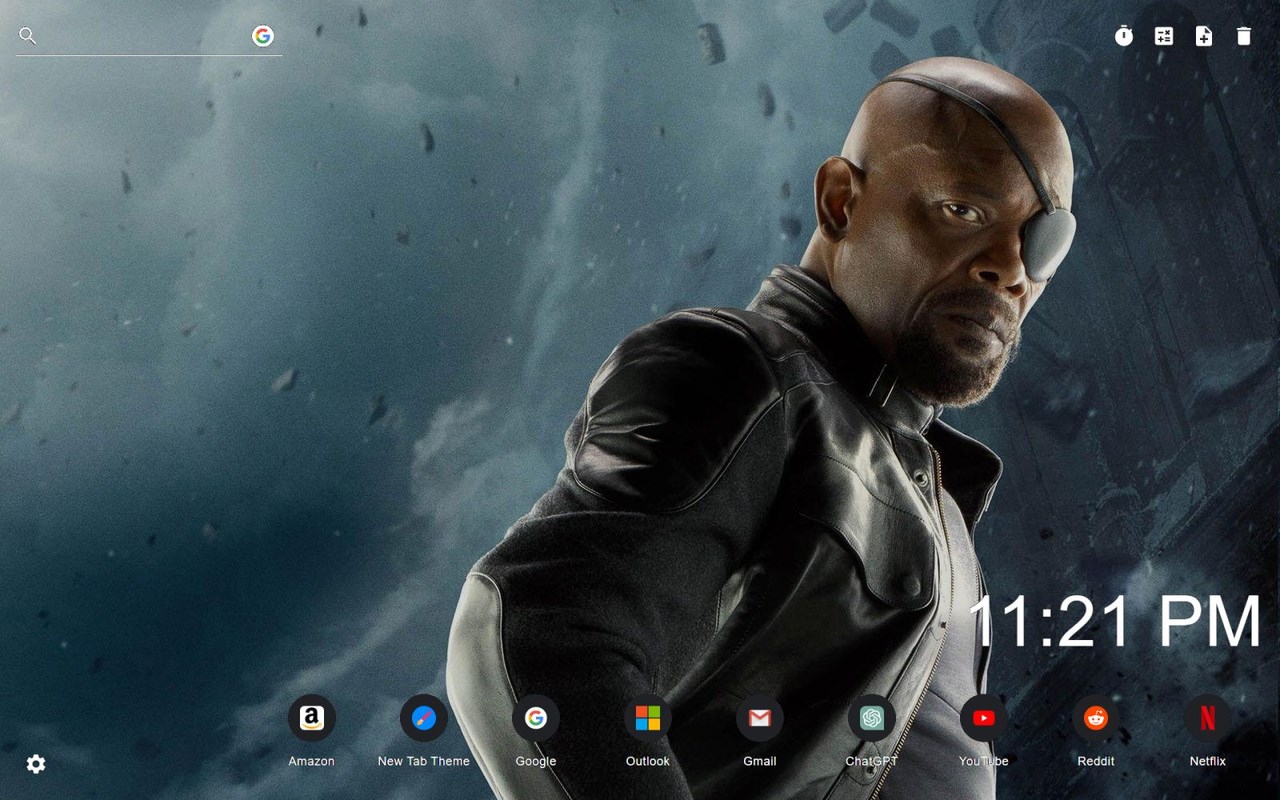Viewport: 1280px width, 800px height.
Task: Open the calculator tool
Action: coord(1164,36)
